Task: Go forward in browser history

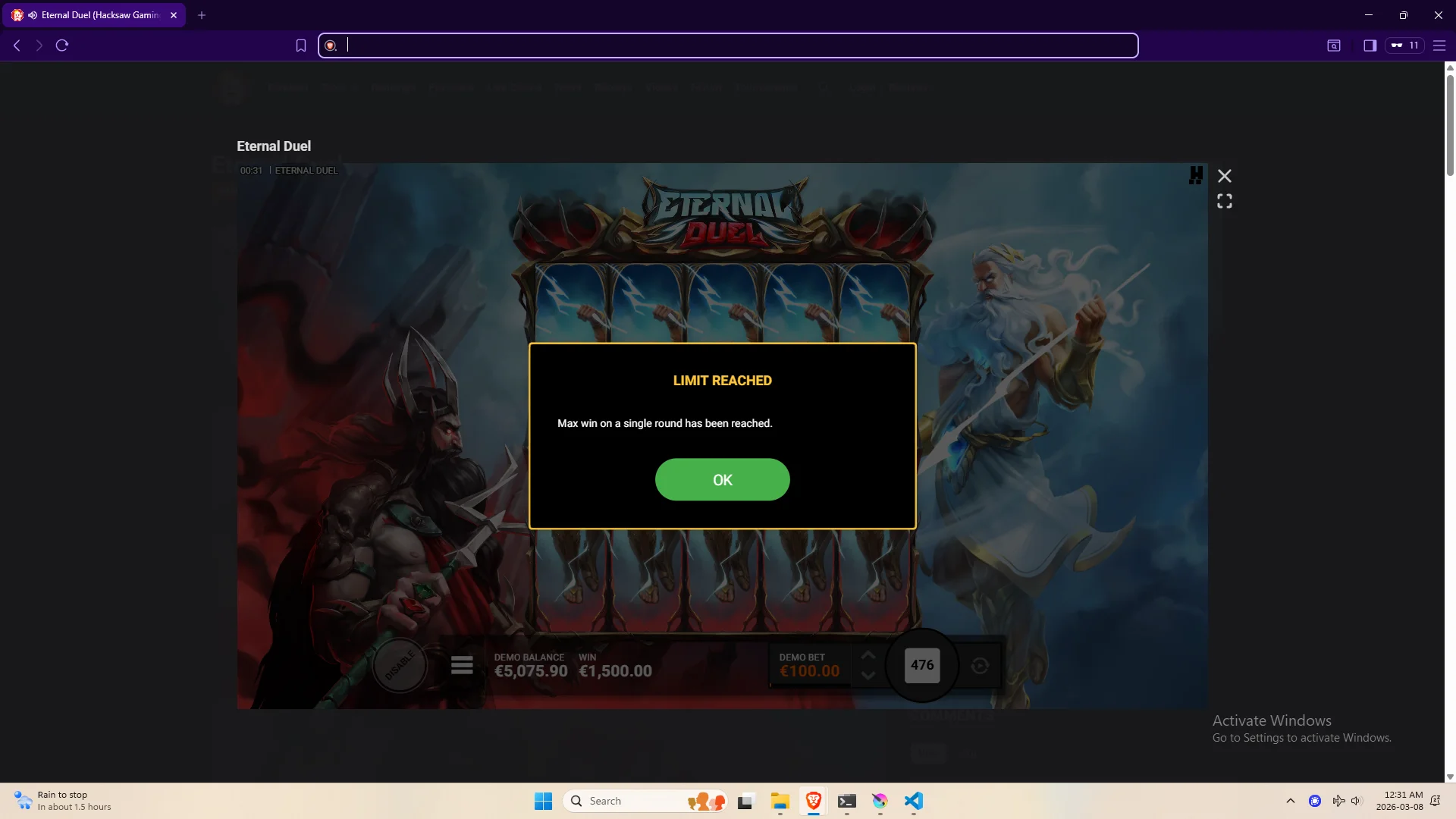Action: [39, 45]
